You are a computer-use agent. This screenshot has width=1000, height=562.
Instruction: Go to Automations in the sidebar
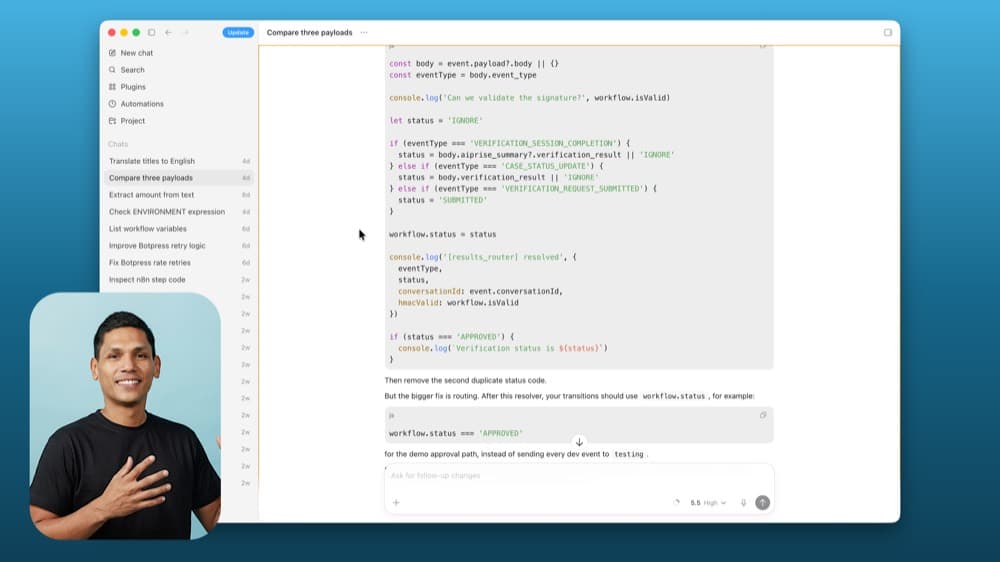(142, 104)
